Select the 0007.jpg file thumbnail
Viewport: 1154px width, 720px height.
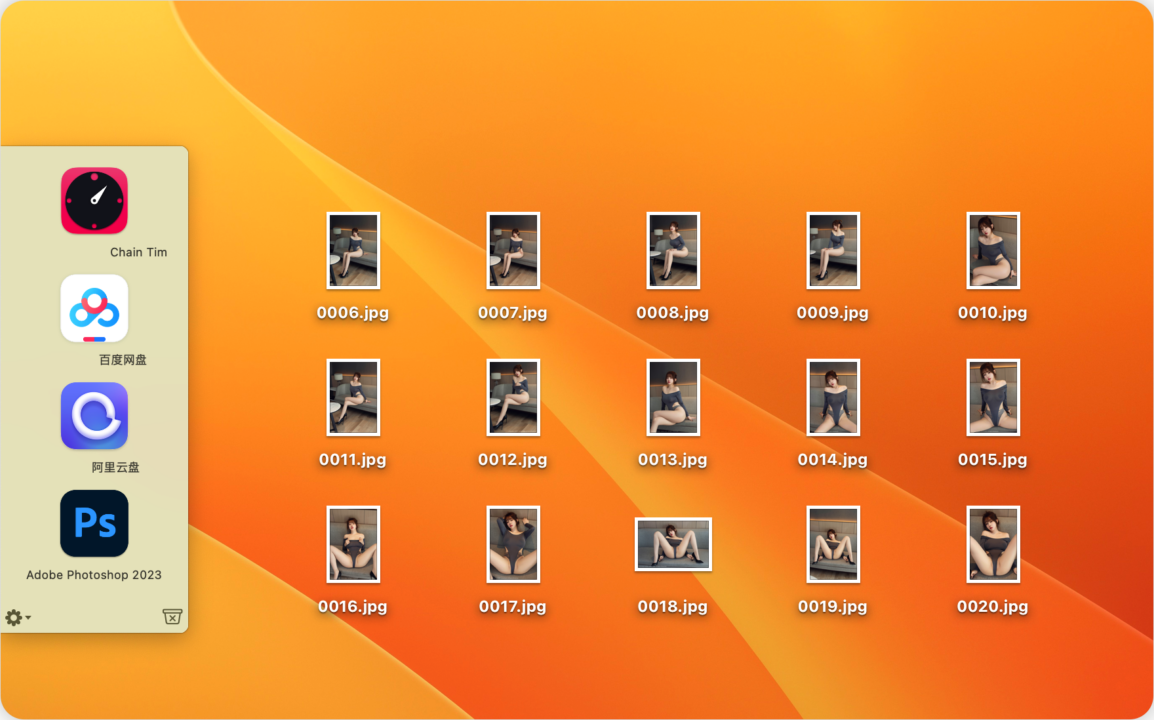(513, 250)
